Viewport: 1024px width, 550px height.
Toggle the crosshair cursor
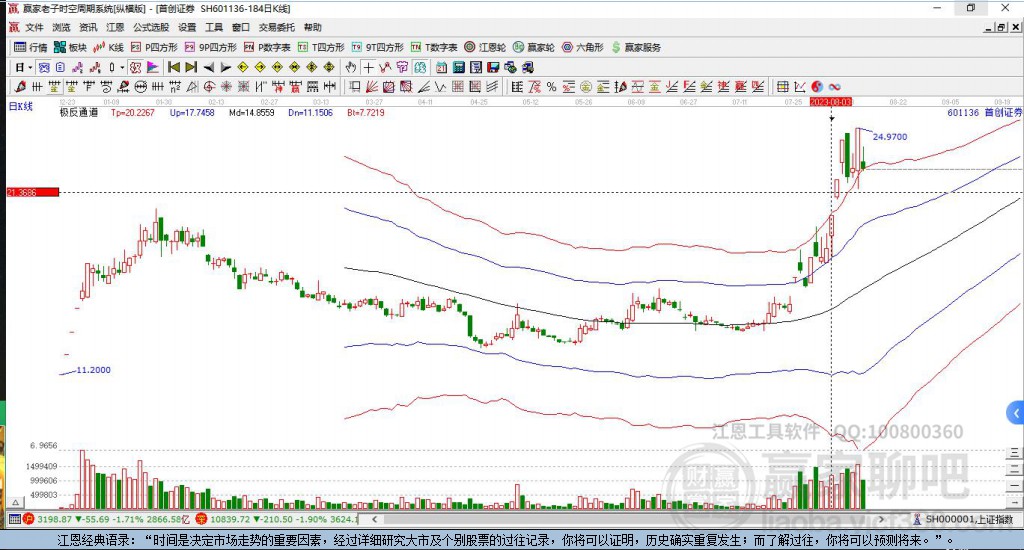point(368,67)
